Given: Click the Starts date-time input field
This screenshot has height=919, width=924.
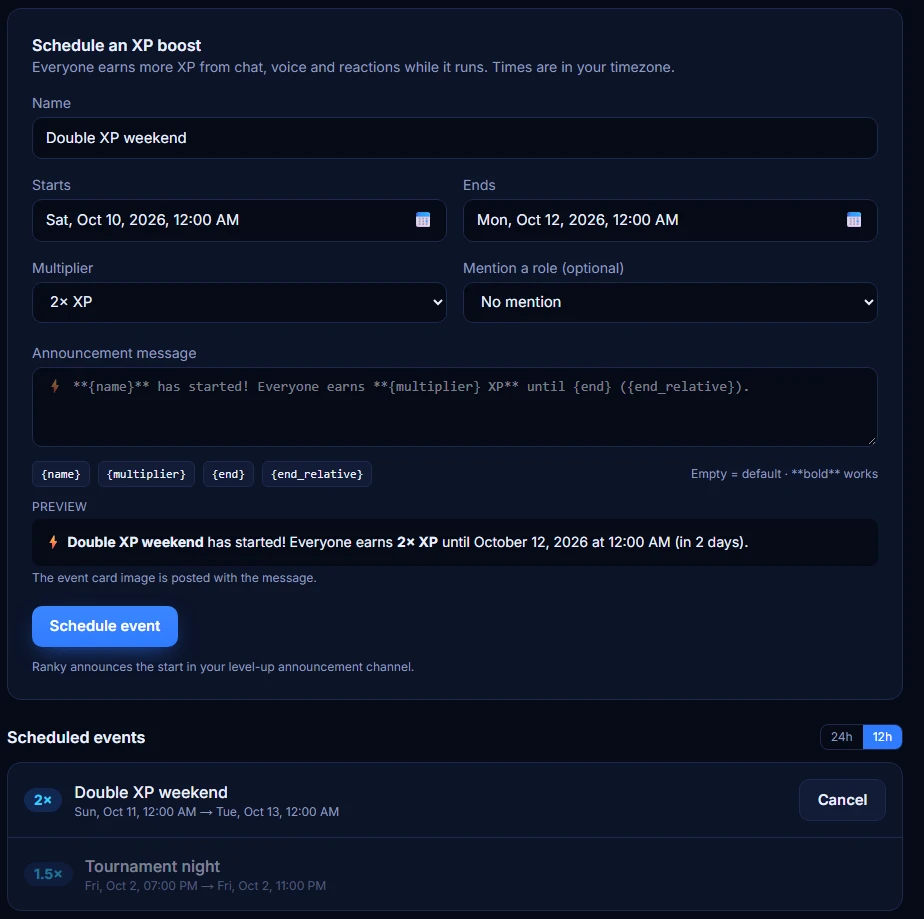Looking at the screenshot, I should coord(239,220).
